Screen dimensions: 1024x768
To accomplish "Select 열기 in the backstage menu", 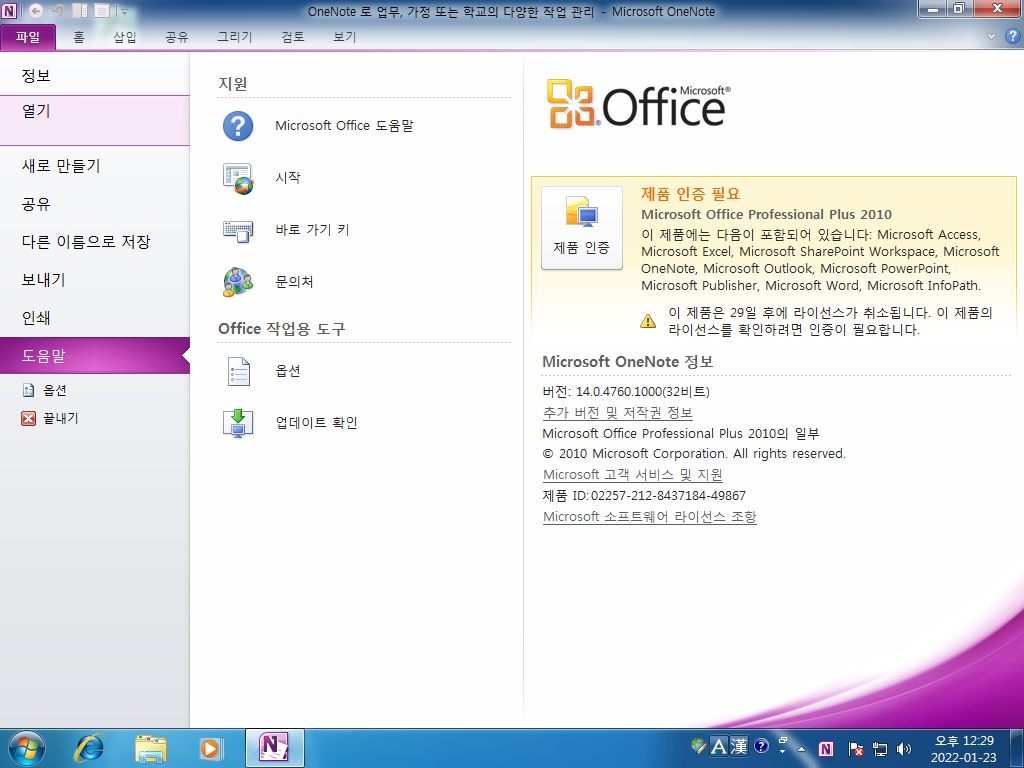I will (x=95, y=120).
